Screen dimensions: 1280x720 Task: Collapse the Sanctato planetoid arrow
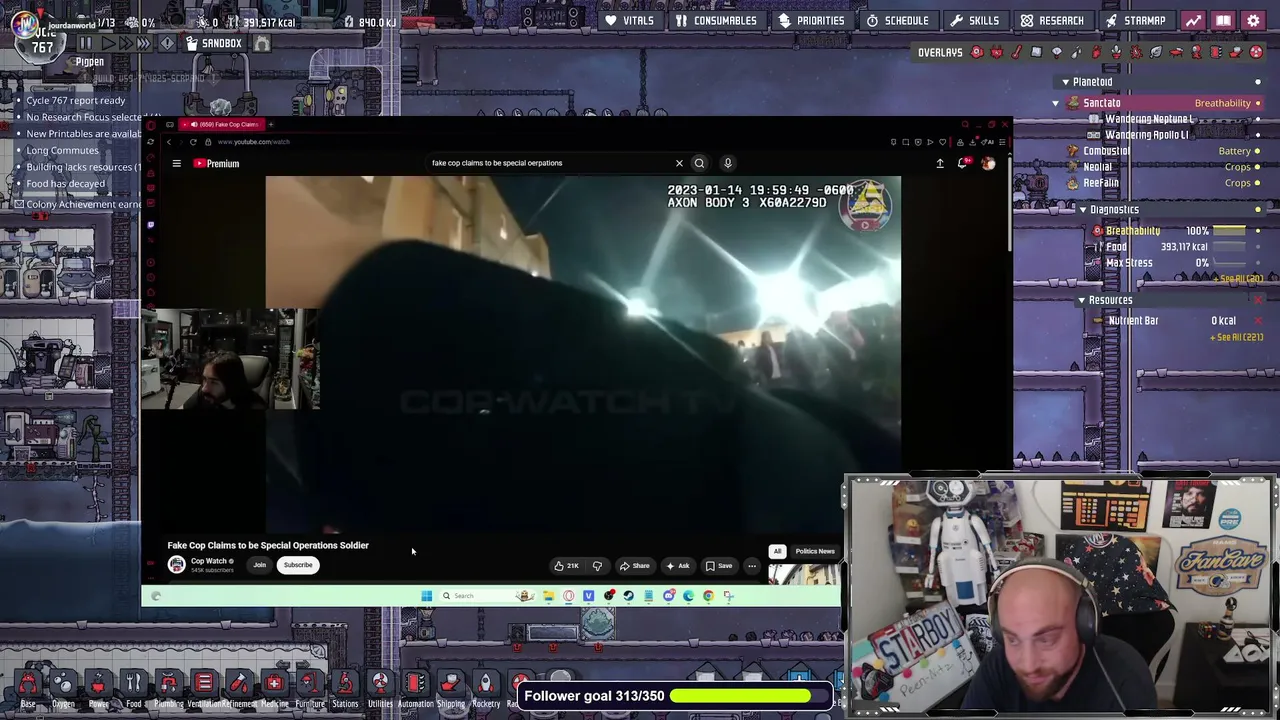(1056, 103)
